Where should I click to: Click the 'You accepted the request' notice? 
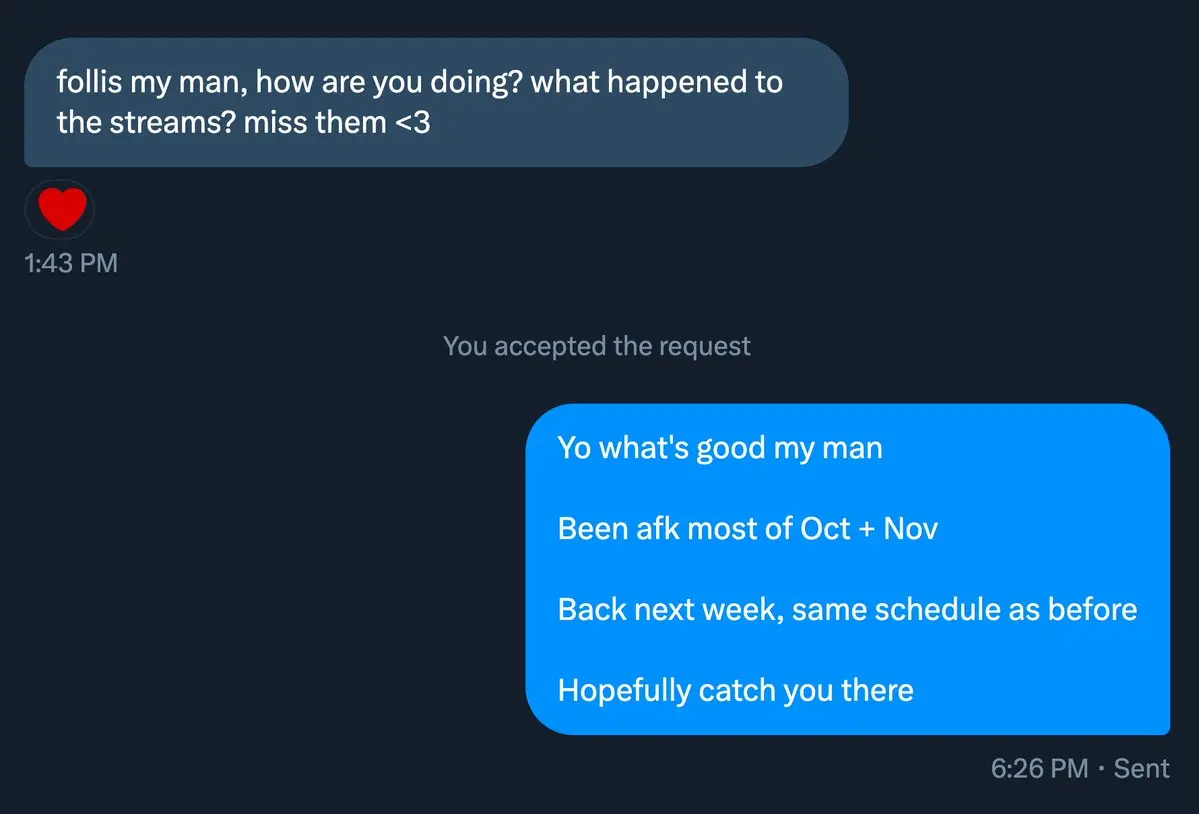[596, 346]
